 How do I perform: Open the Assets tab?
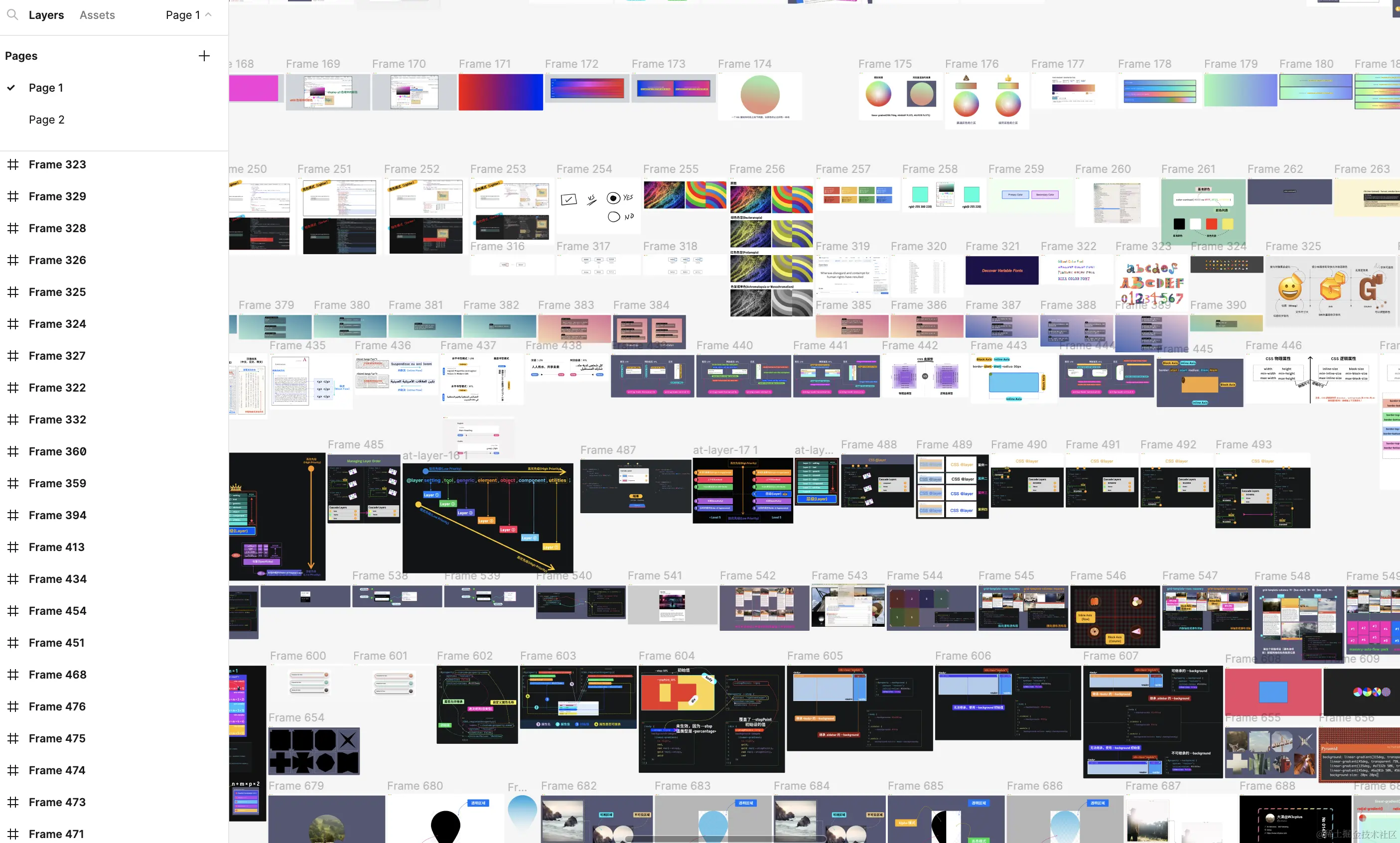pyautogui.click(x=97, y=15)
